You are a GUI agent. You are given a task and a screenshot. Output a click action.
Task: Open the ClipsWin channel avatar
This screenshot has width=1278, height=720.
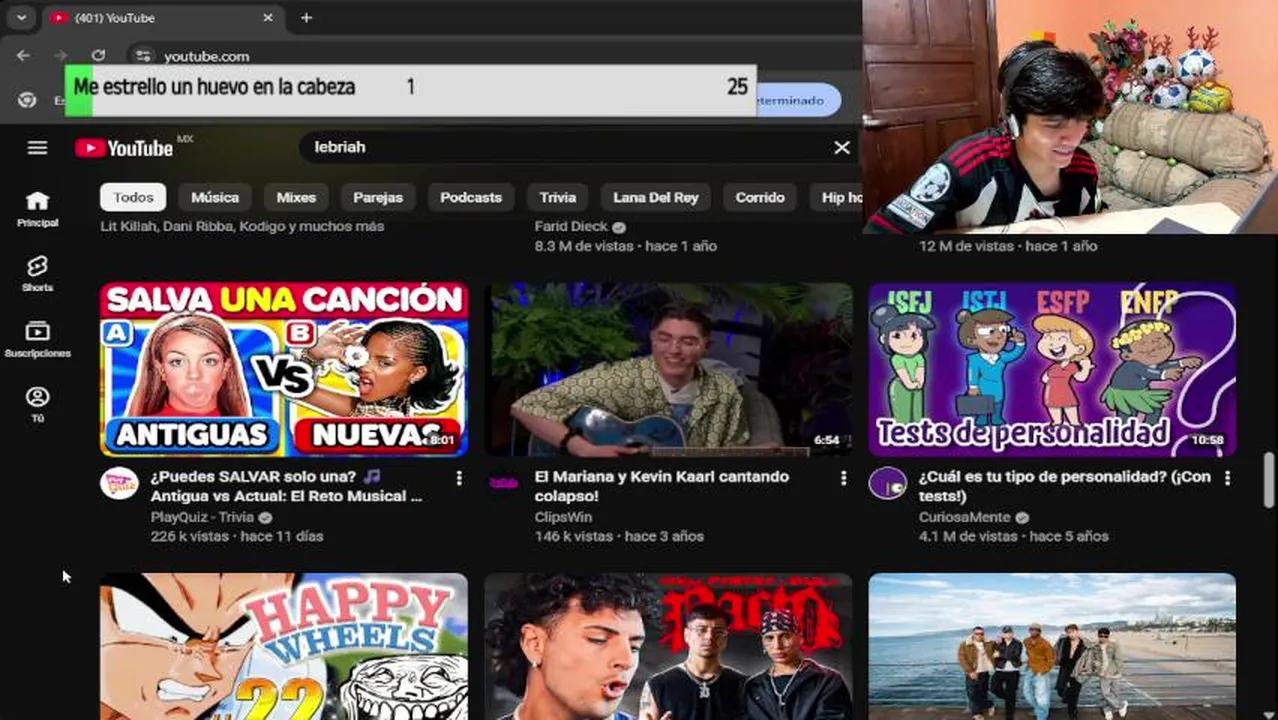click(503, 484)
